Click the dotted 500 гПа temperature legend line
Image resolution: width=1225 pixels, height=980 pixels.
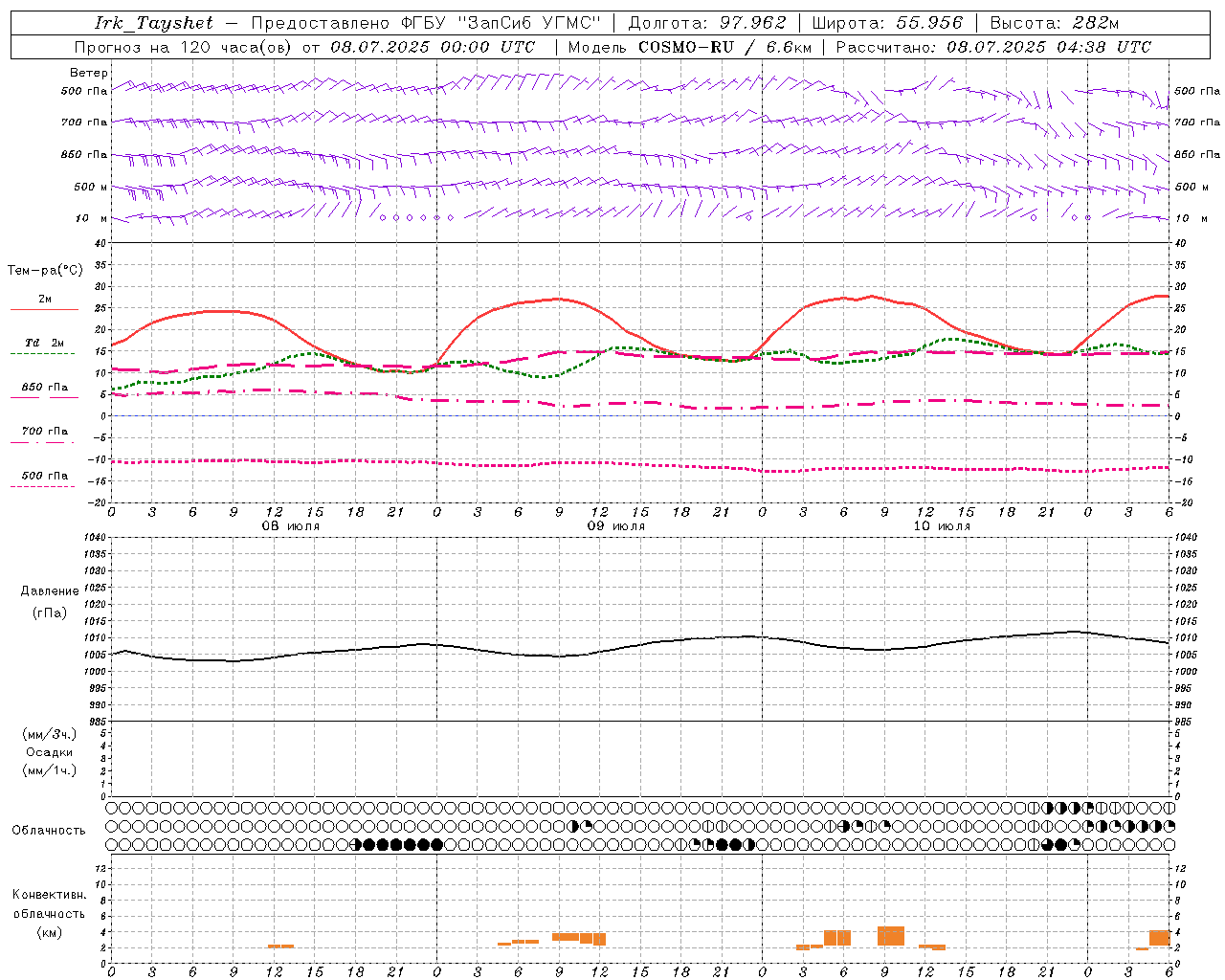coord(42,486)
